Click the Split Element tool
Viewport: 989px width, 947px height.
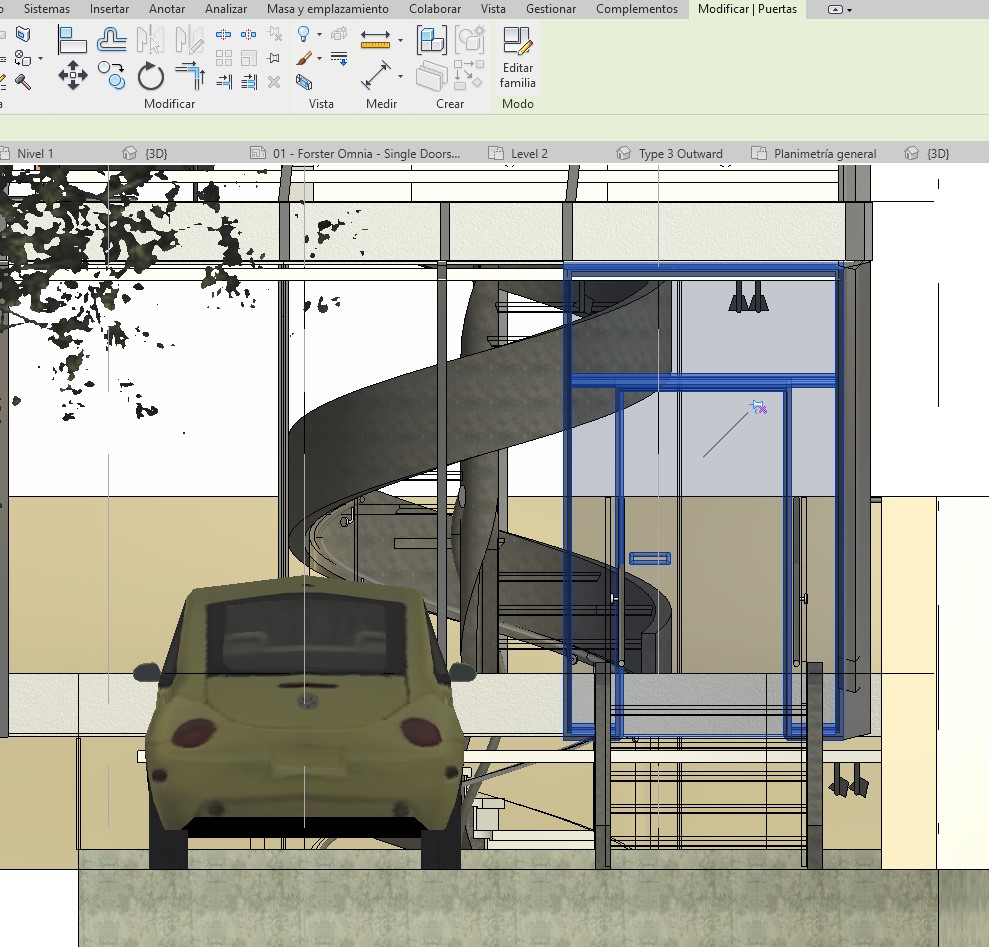(224, 35)
